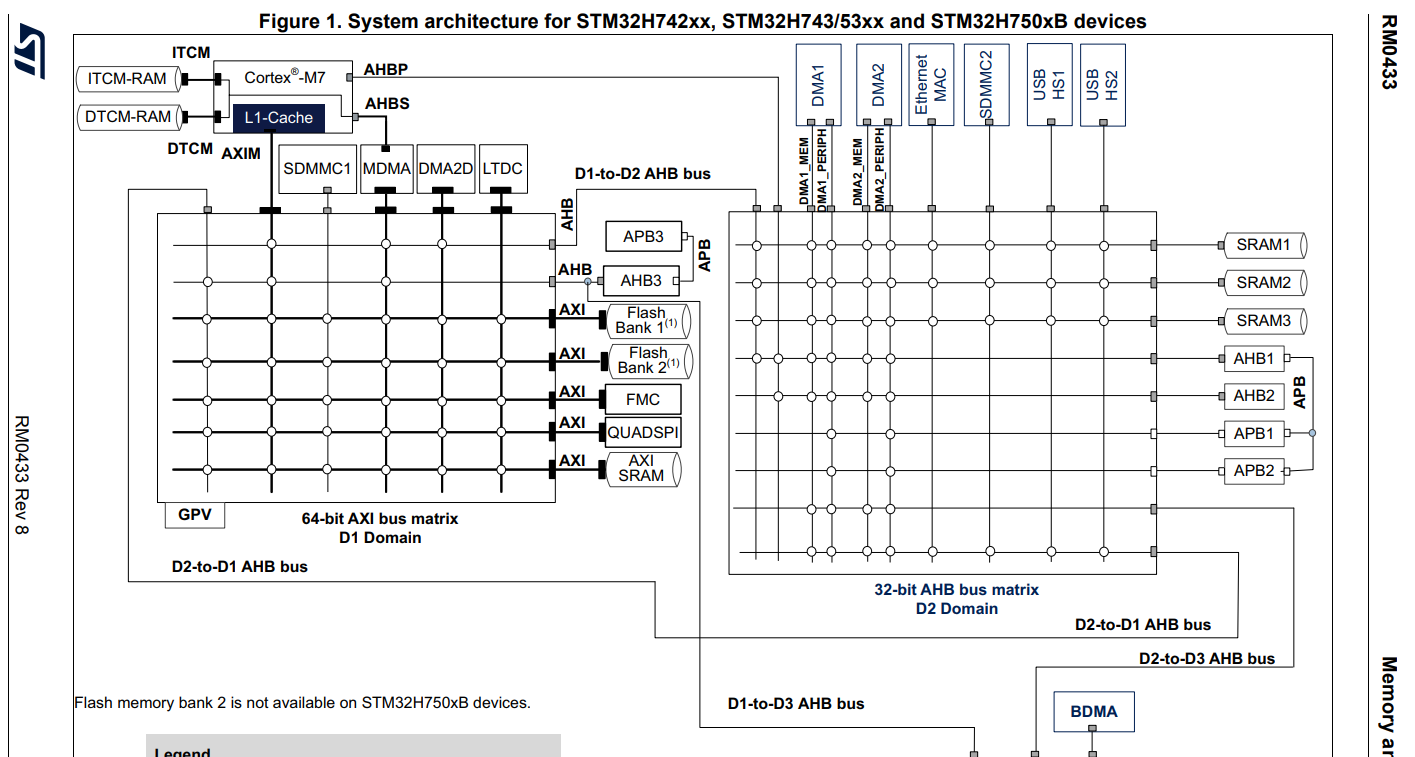
Task: Select the BDMA block
Action: (x=1094, y=711)
